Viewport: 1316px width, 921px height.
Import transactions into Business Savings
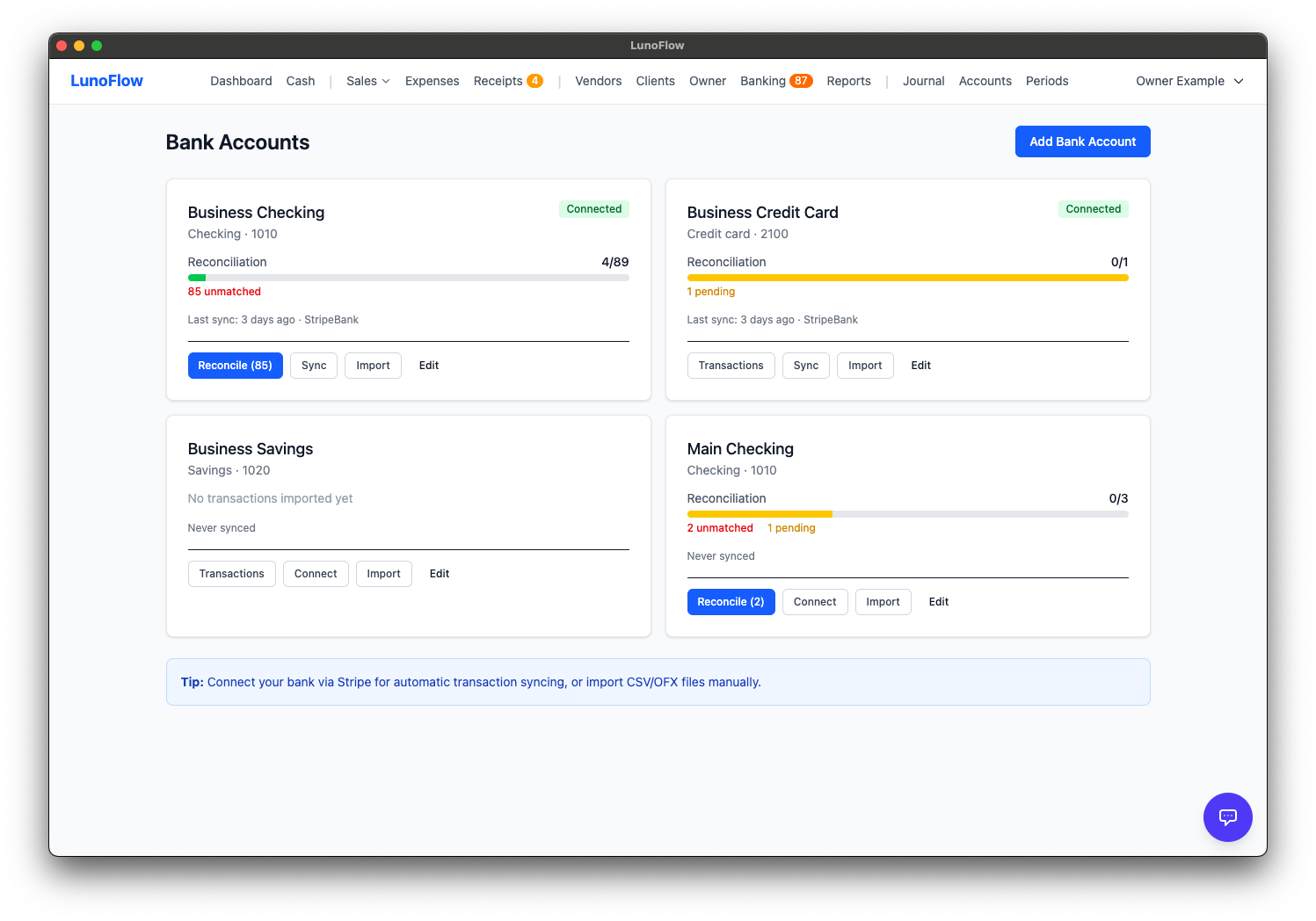point(383,573)
